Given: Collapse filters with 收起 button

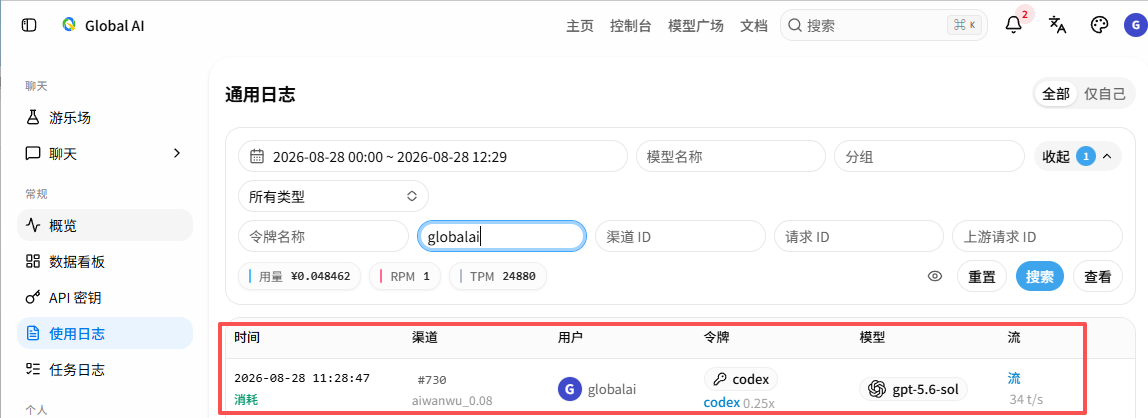Looking at the screenshot, I should (1078, 156).
